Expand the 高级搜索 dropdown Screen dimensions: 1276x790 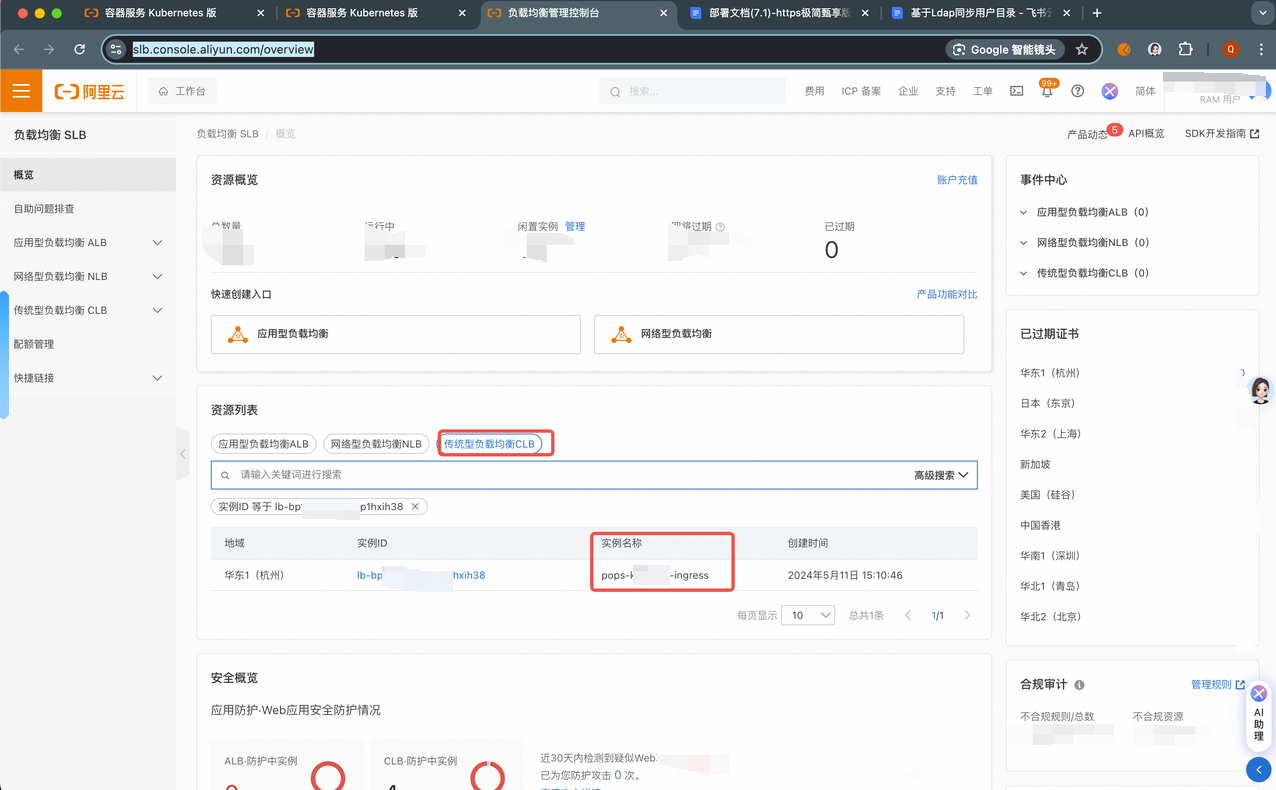coord(941,475)
